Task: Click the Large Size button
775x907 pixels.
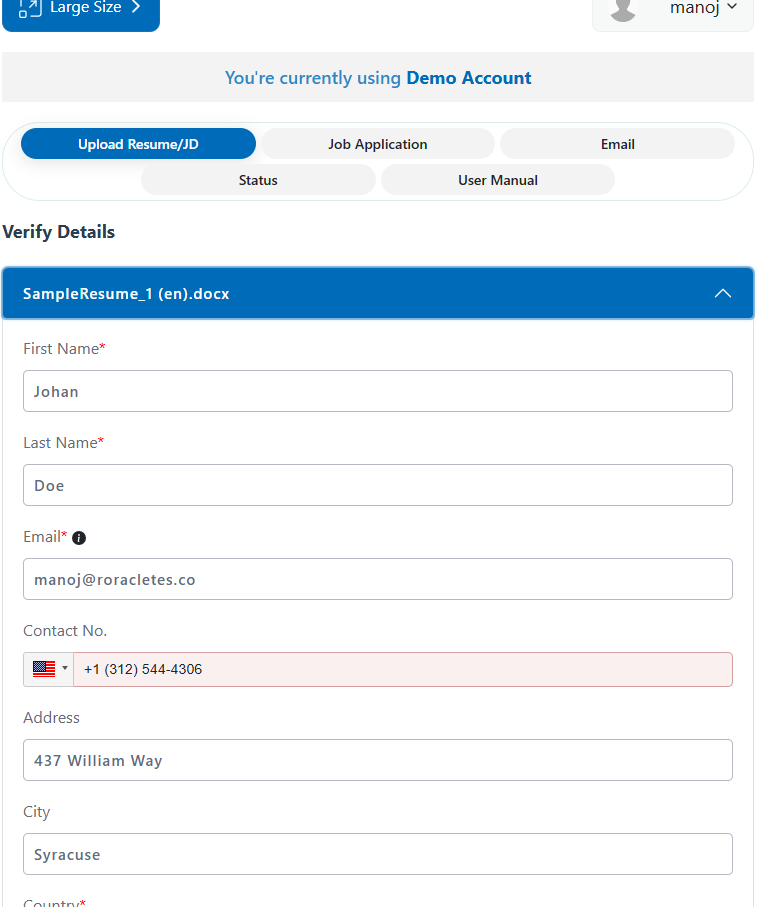Action: 85,8
